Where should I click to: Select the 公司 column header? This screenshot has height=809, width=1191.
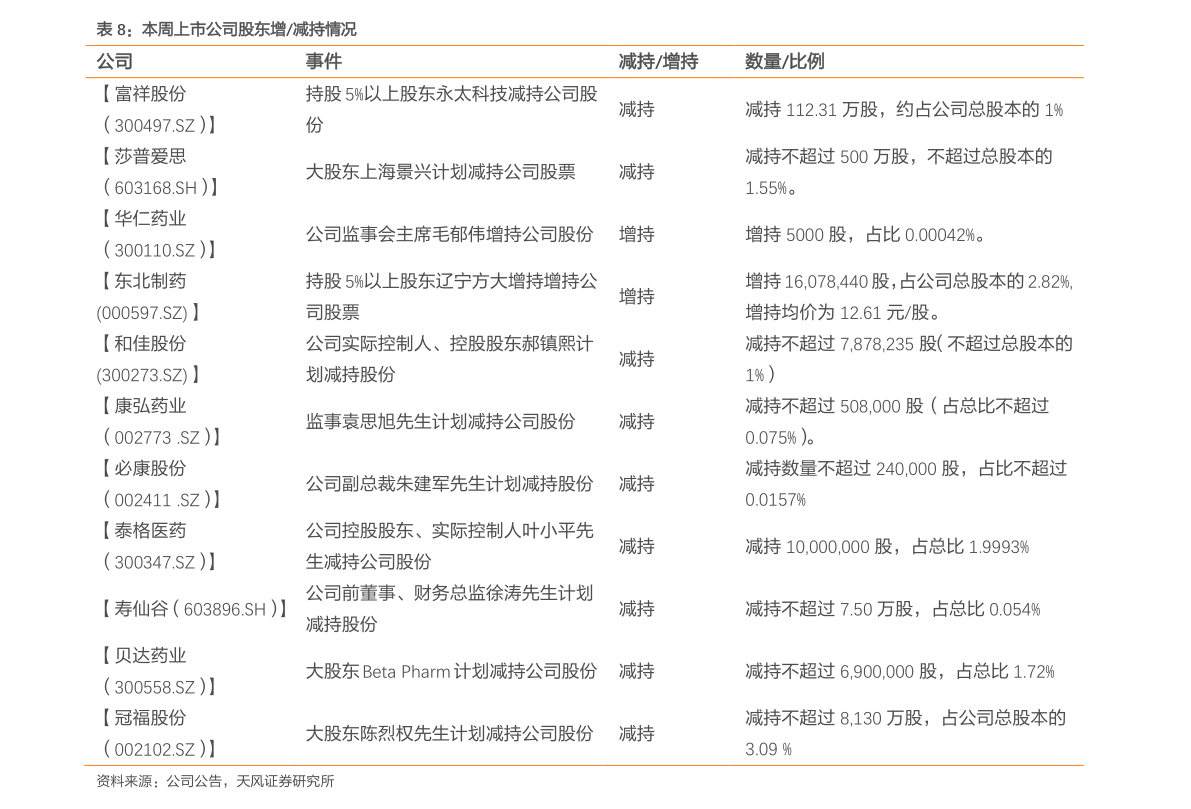115,62
